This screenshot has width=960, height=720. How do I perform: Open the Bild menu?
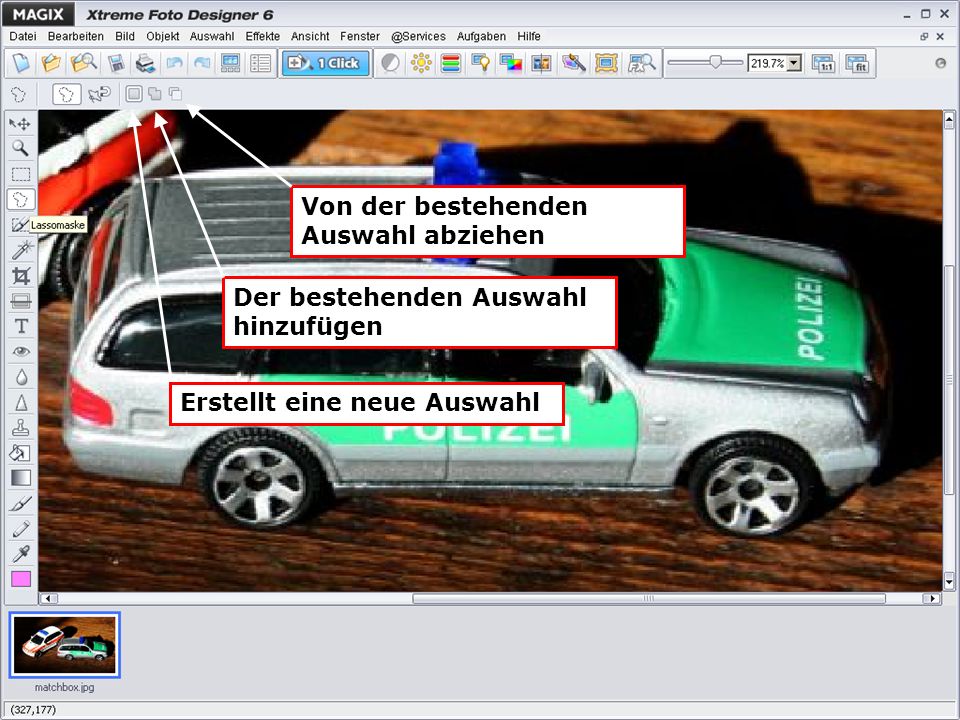coord(125,37)
